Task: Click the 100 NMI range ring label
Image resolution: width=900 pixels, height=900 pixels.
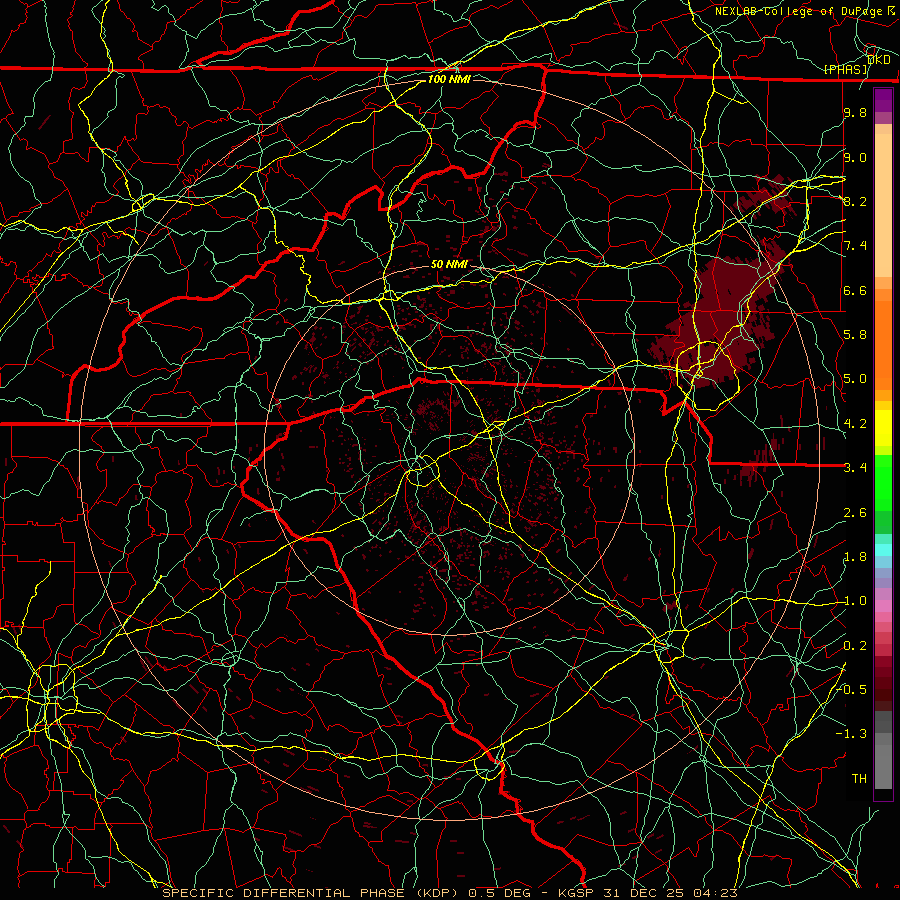Action: [x=449, y=79]
